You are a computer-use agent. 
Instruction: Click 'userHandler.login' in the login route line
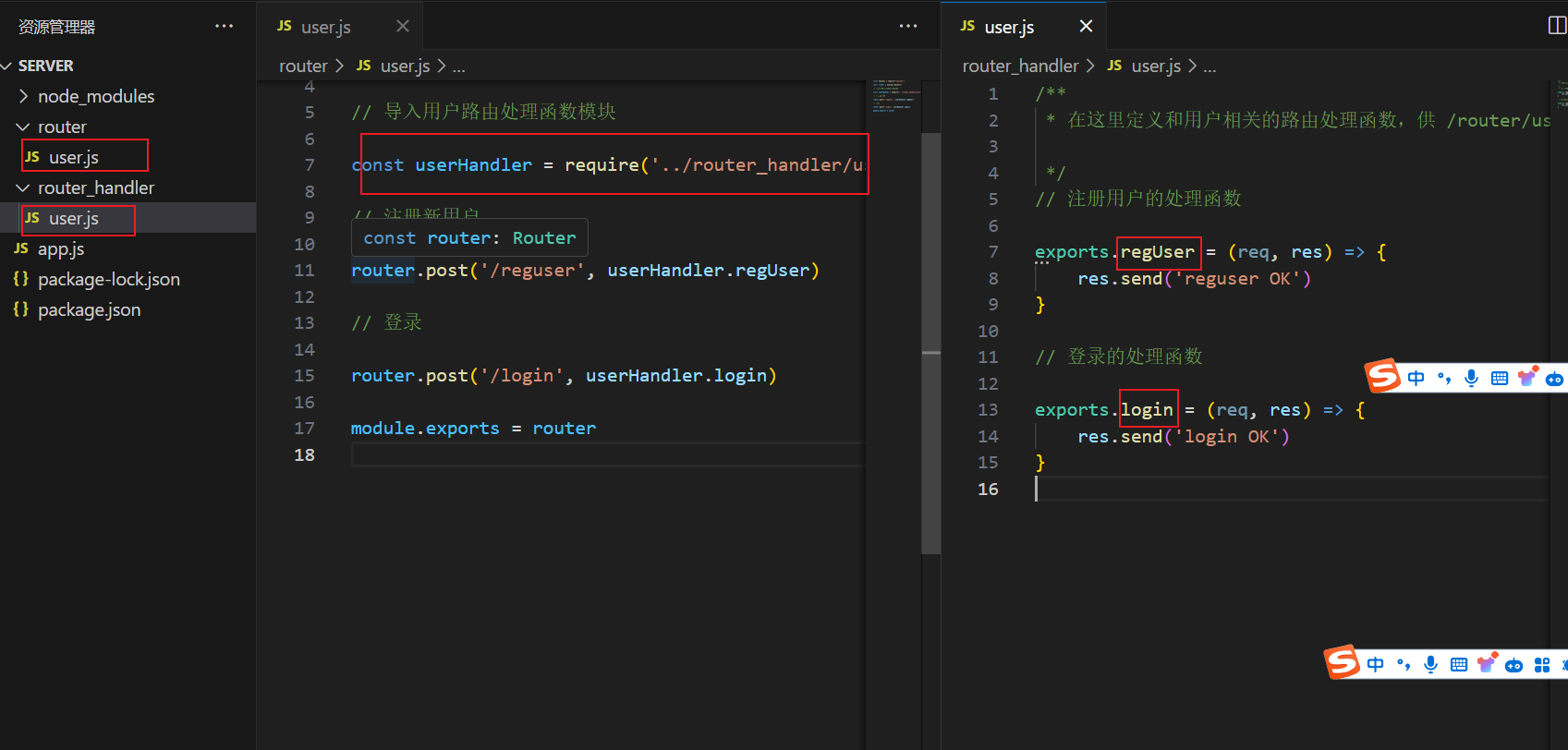[x=676, y=375]
